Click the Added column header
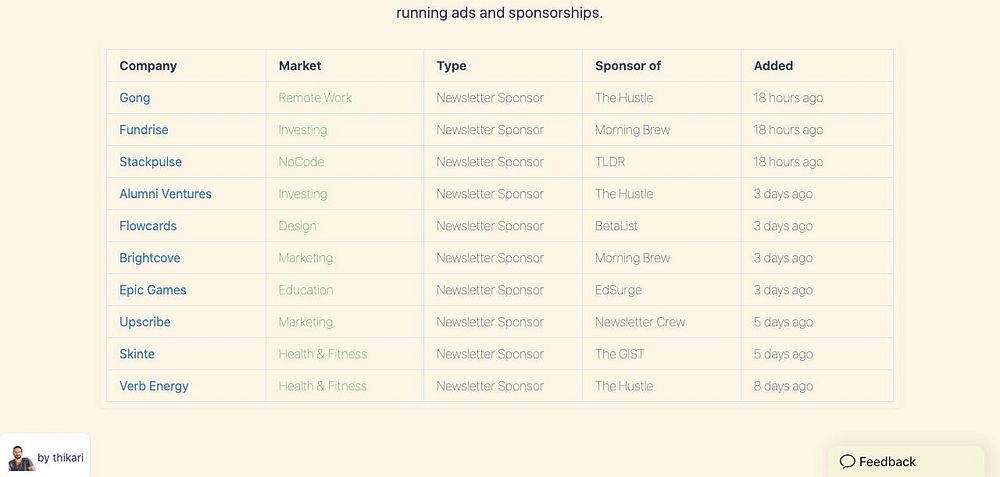The width and height of the screenshot is (1000, 477). click(773, 66)
